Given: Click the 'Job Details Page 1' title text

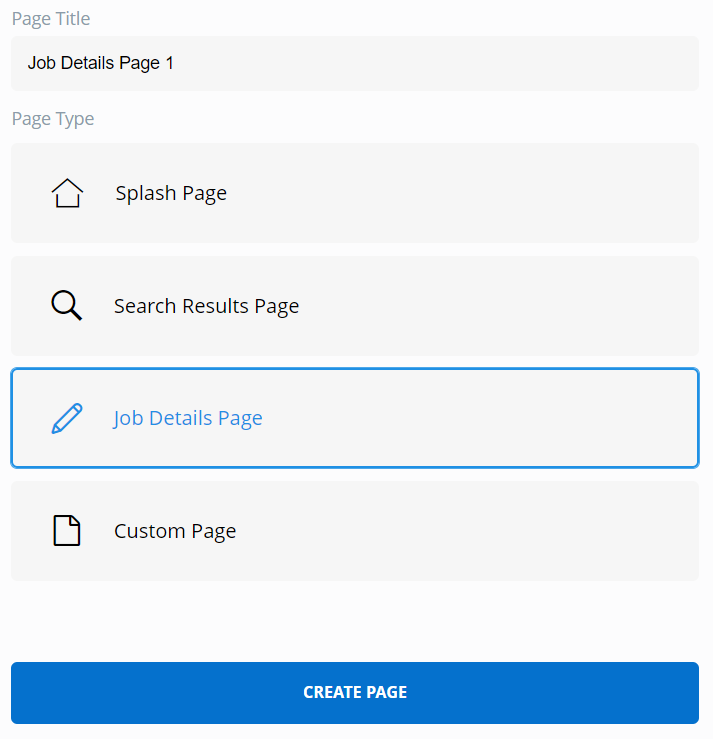Looking at the screenshot, I should (x=101, y=63).
